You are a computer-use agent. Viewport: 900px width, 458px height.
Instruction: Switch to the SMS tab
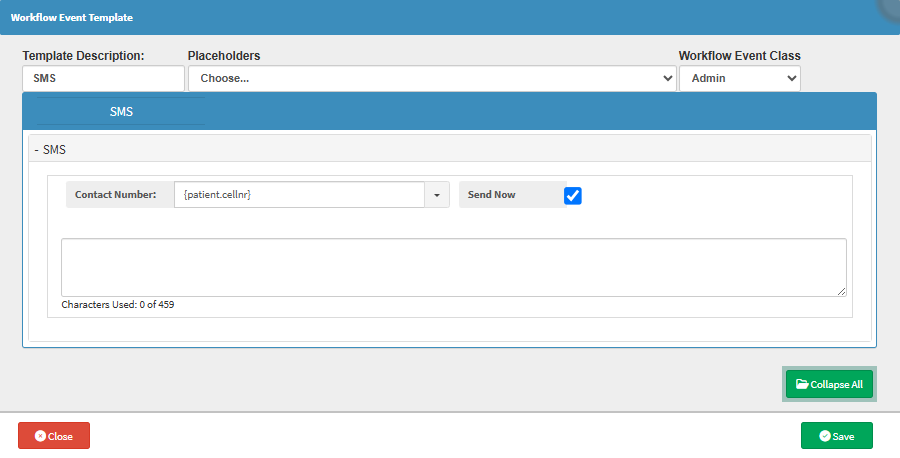coord(121,111)
